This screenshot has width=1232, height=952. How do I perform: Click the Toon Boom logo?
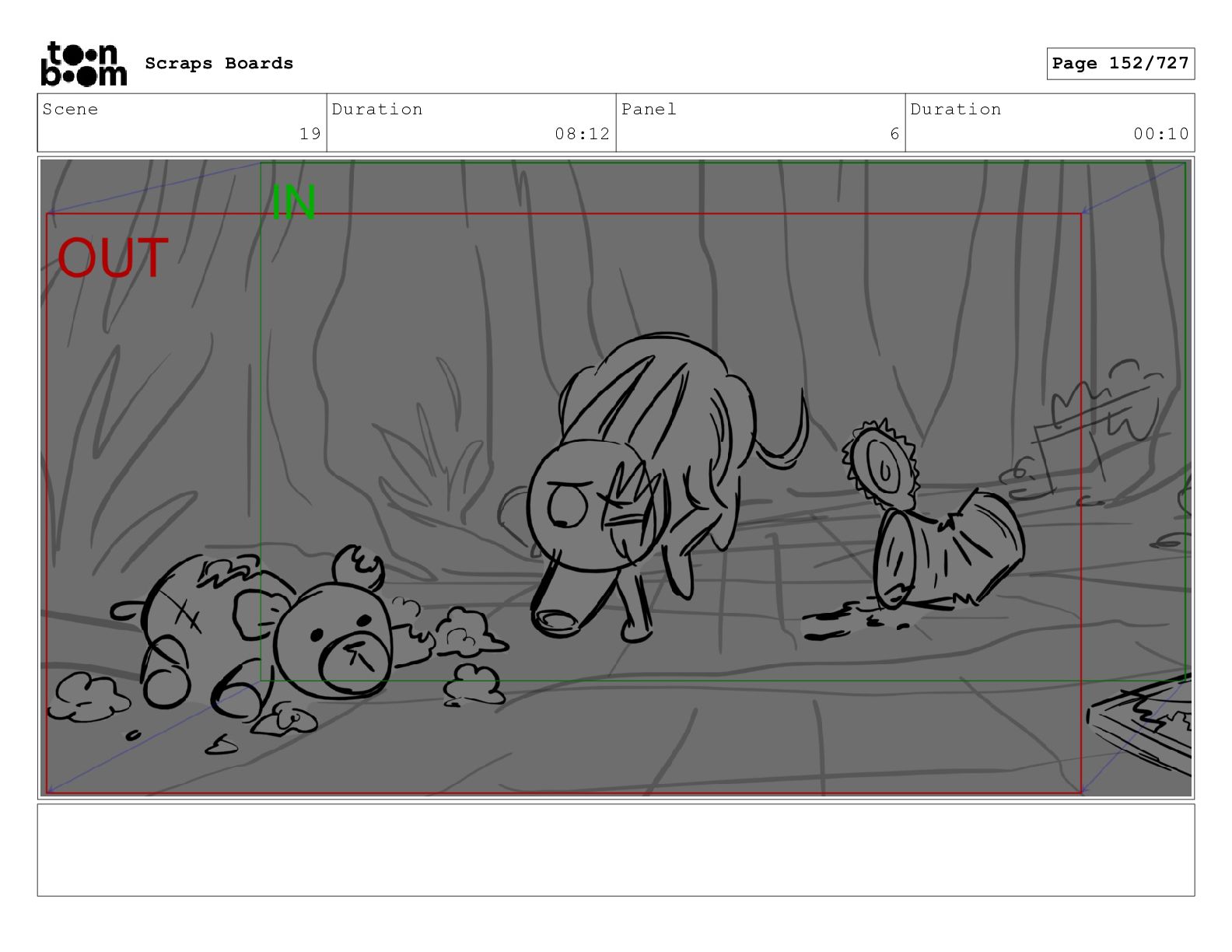tap(83, 63)
